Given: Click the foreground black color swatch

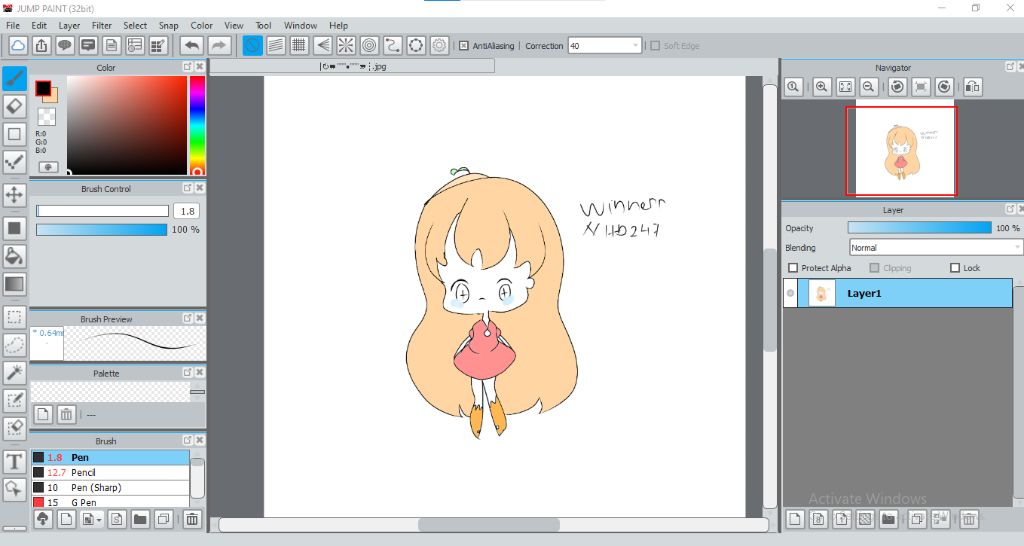Looking at the screenshot, I should pos(43,88).
